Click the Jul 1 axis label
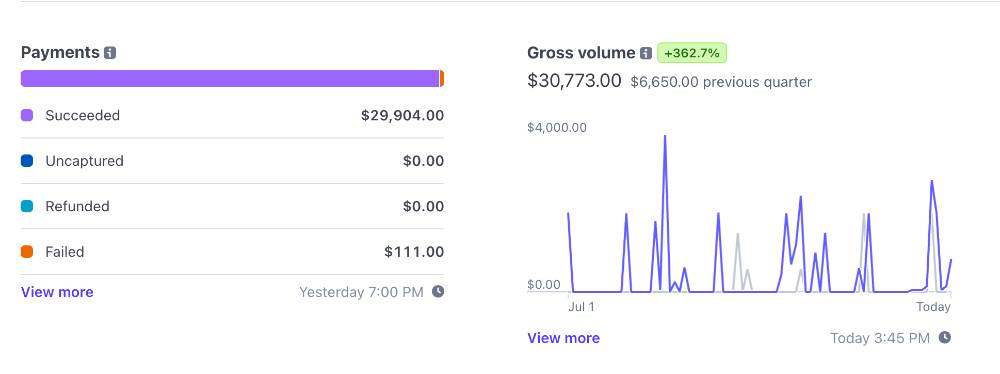Image resolution: width=1000 pixels, height=374 pixels. (x=581, y=307)
